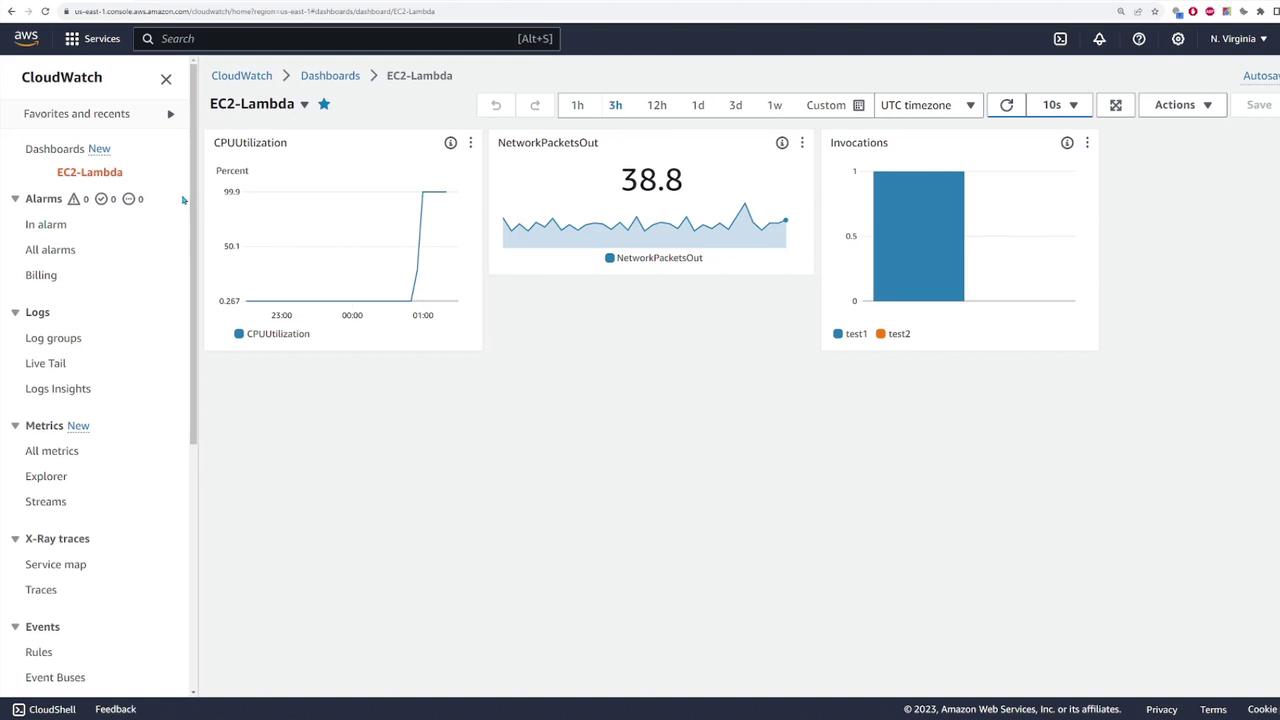Open All metrics in the sidebar
This screenshot has height=720, width=1280.
(52, 451)
